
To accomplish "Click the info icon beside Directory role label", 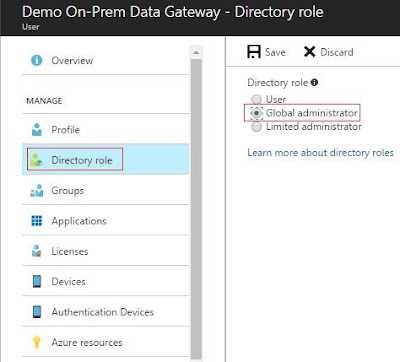I will pos(314,82).
